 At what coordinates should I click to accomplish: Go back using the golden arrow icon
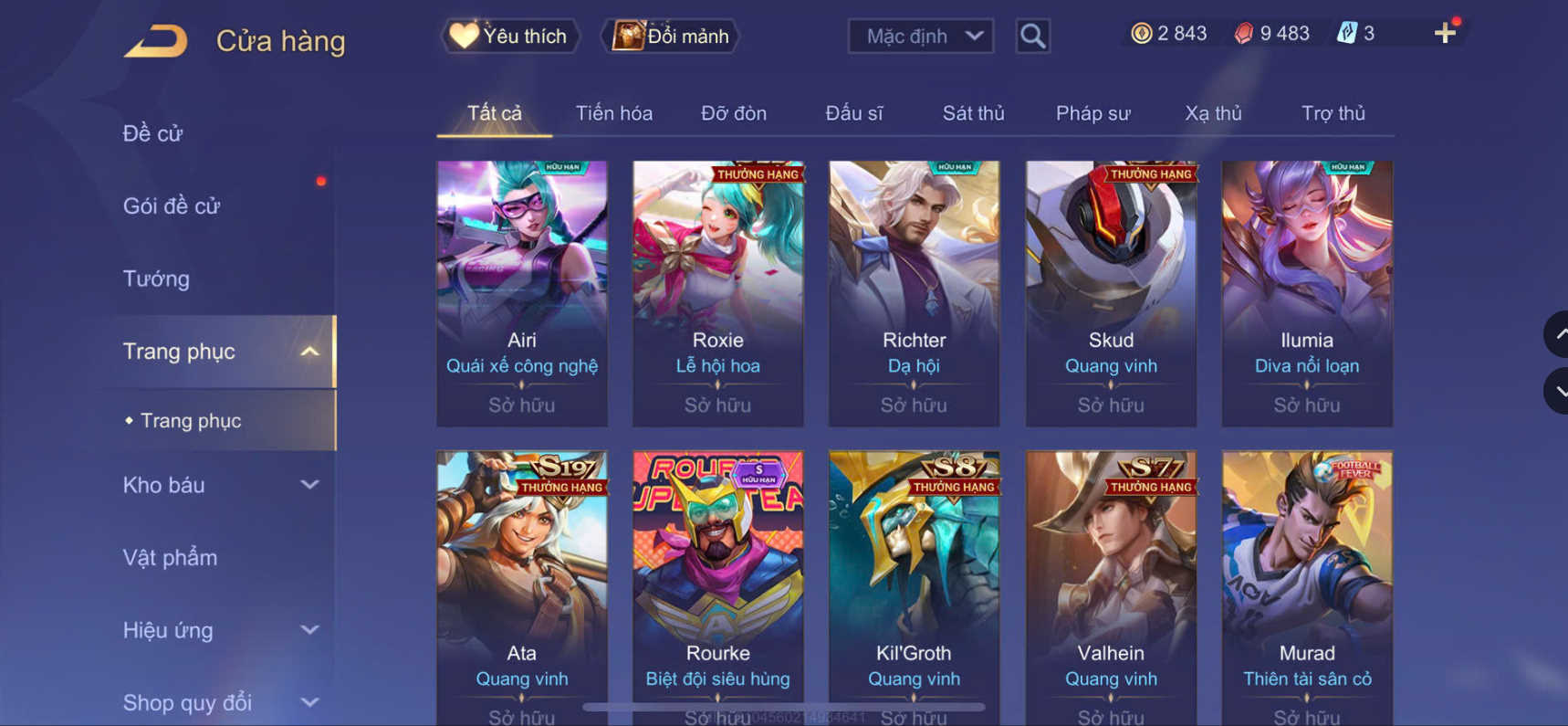156,41
